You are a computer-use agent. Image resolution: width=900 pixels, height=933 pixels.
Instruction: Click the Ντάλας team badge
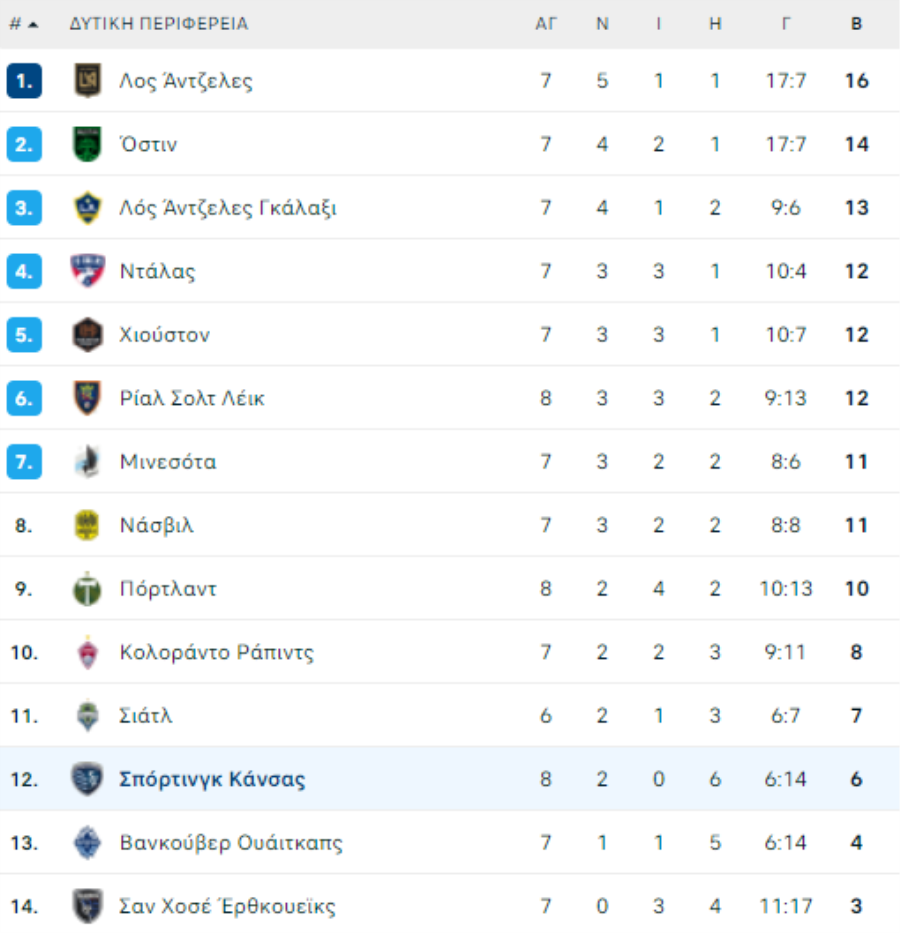(x=87, y=271)
